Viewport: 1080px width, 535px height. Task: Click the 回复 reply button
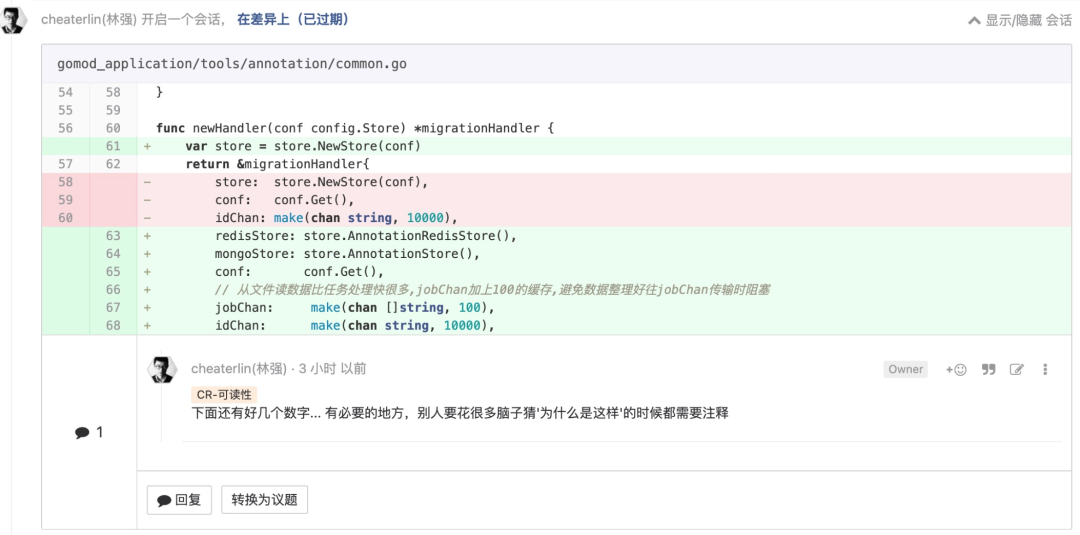[180, 500]
